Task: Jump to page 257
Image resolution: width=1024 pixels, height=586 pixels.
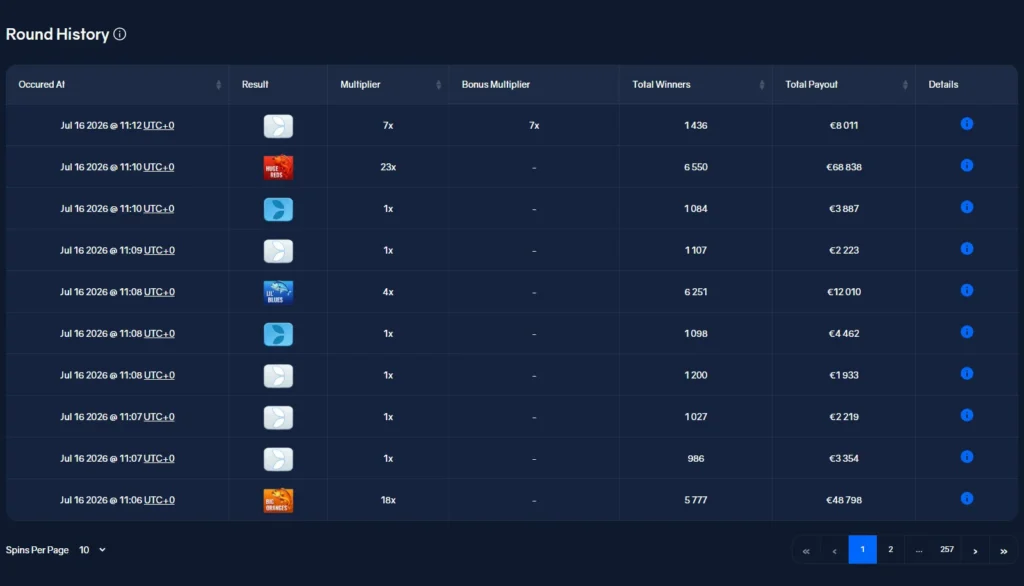Action: 947,549
